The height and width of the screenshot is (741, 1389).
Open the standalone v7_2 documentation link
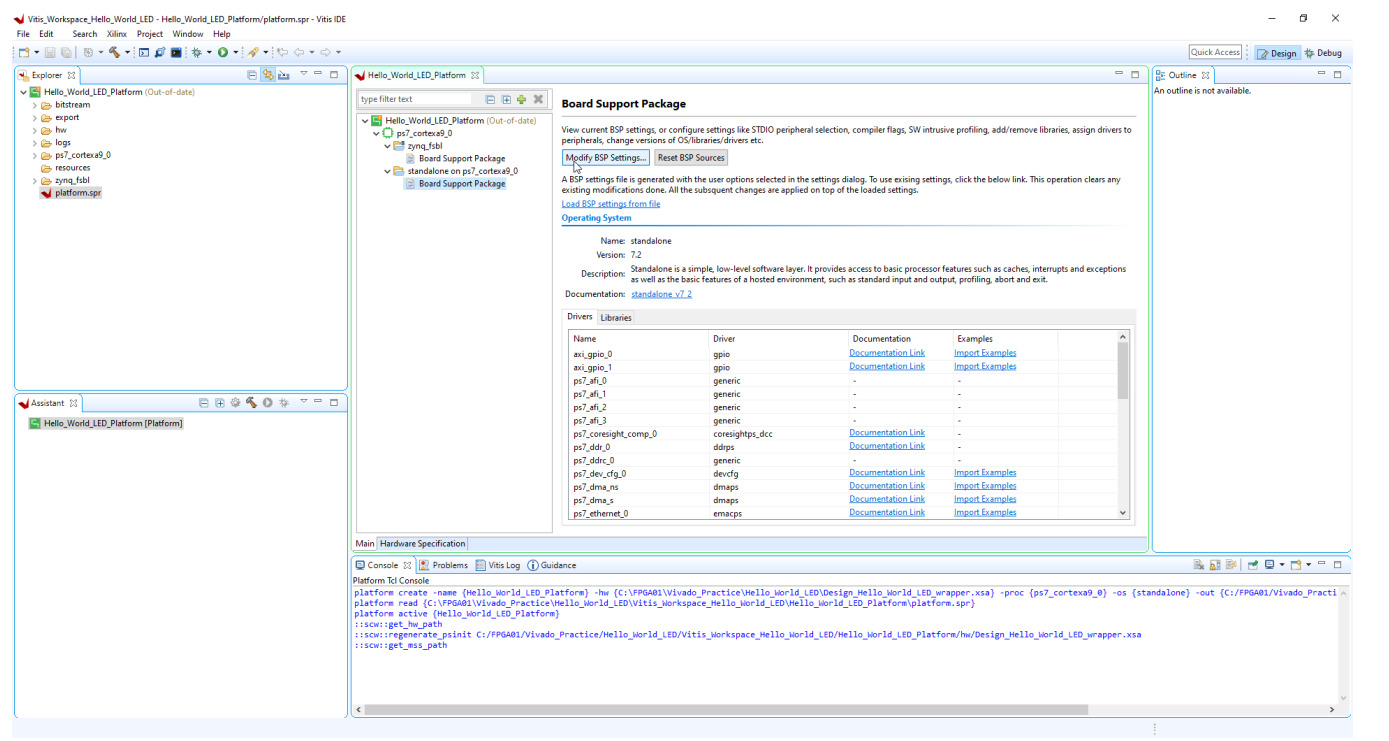point(661,294)
